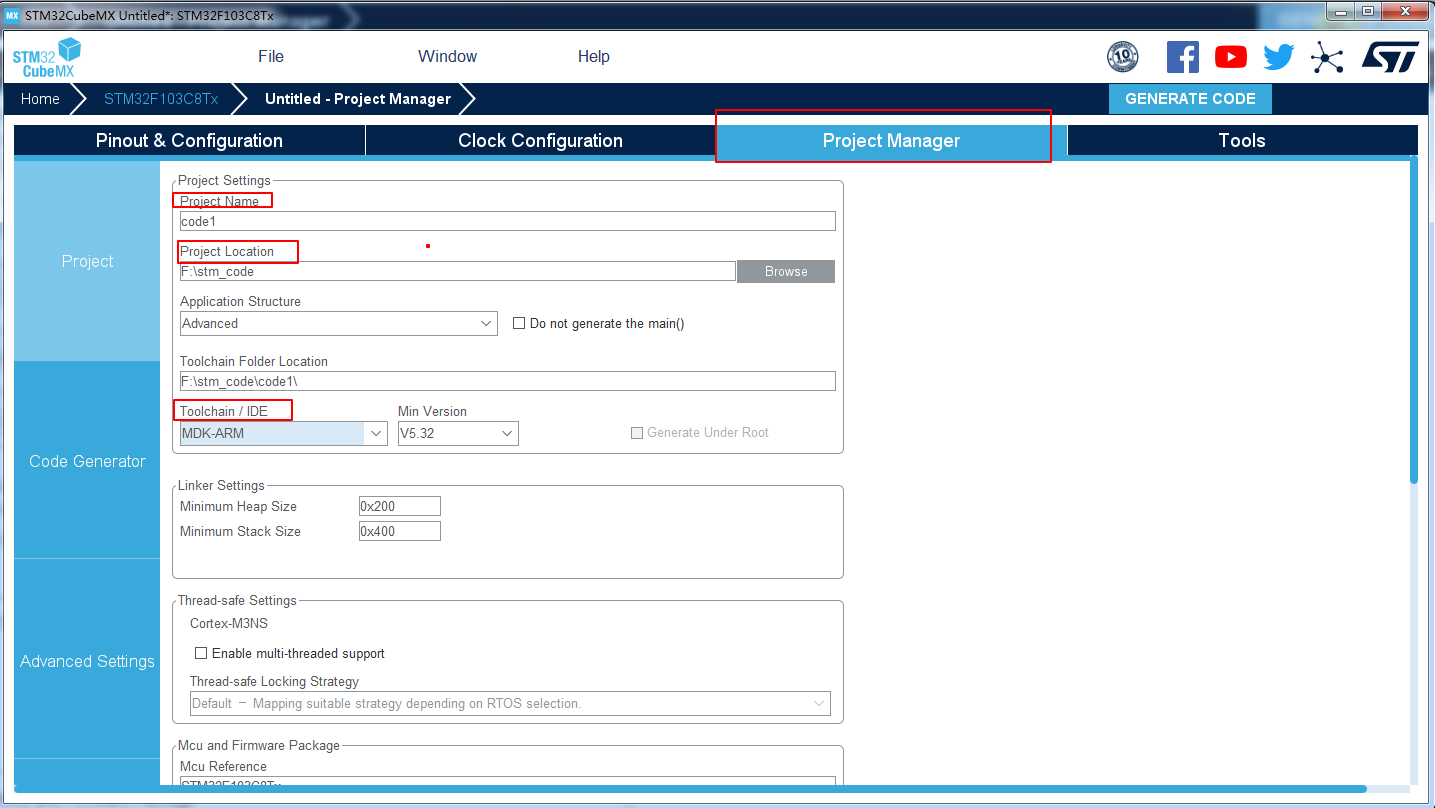This screenshot has width=1435, height=808.
Task: Open the Code Generator side section
Action: (x=87, y=461)
